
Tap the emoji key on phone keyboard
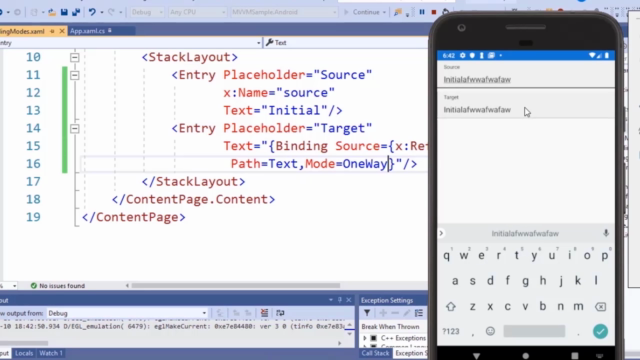click(x=490, y=331)
